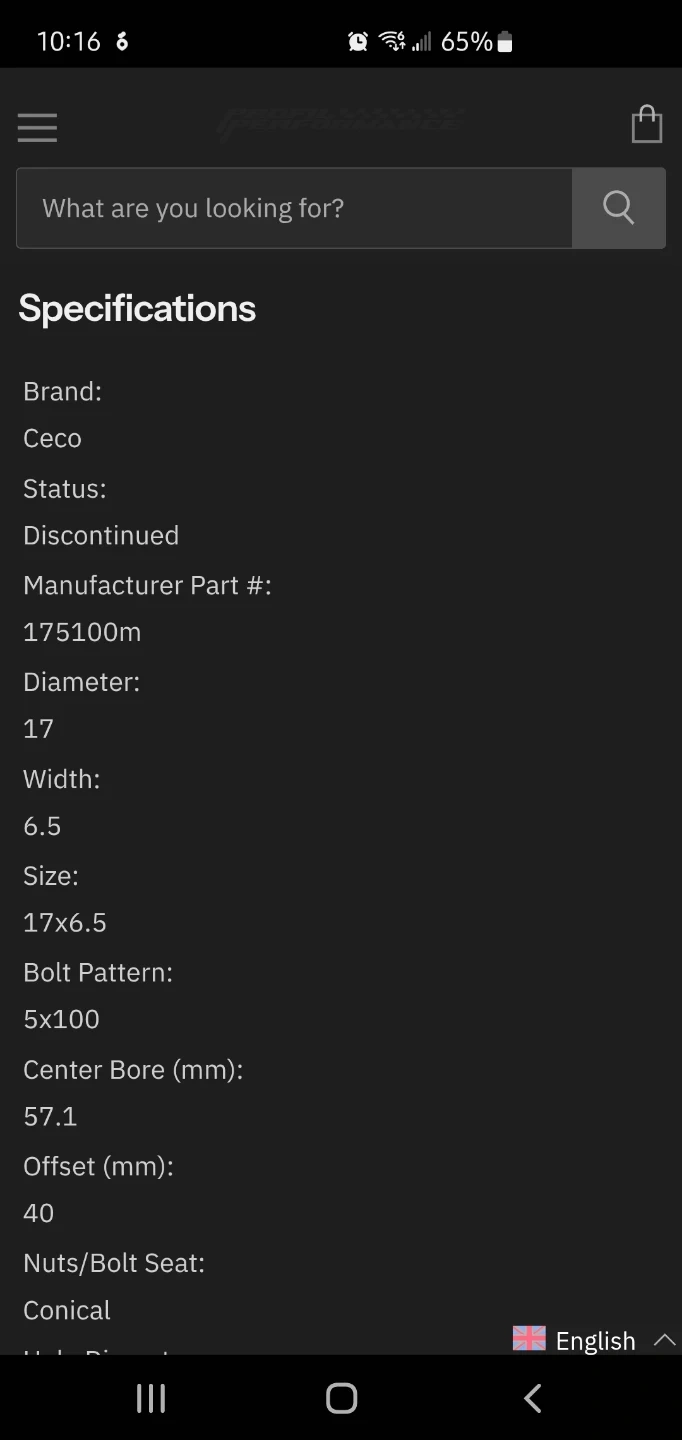Tap the alarm icon in status bar
This screenshot has height=1440, width=682.
pyautogui.click(x=358, y=41)
